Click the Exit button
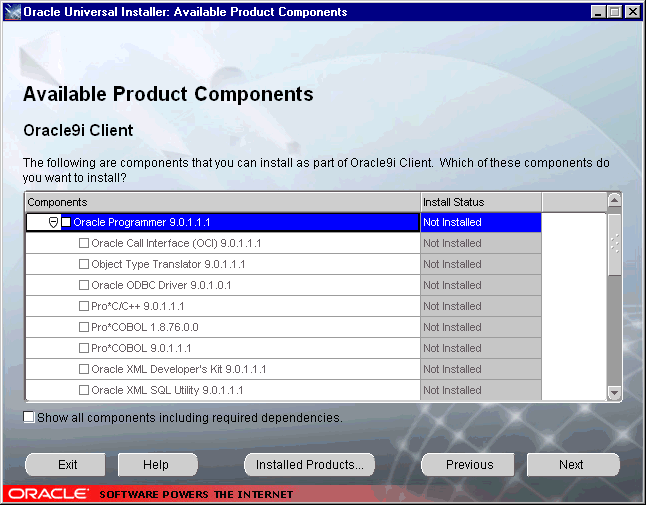The width and height of the screenshot is (646, 505). (66, 465)
